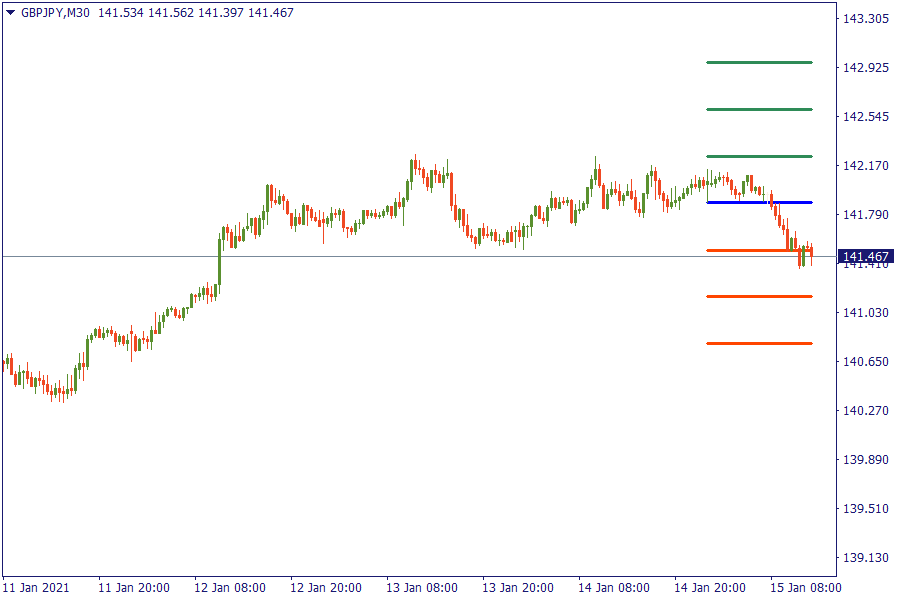Open the chart menu triangle beside GBPJPY,M30

click(x=10, y=13)
